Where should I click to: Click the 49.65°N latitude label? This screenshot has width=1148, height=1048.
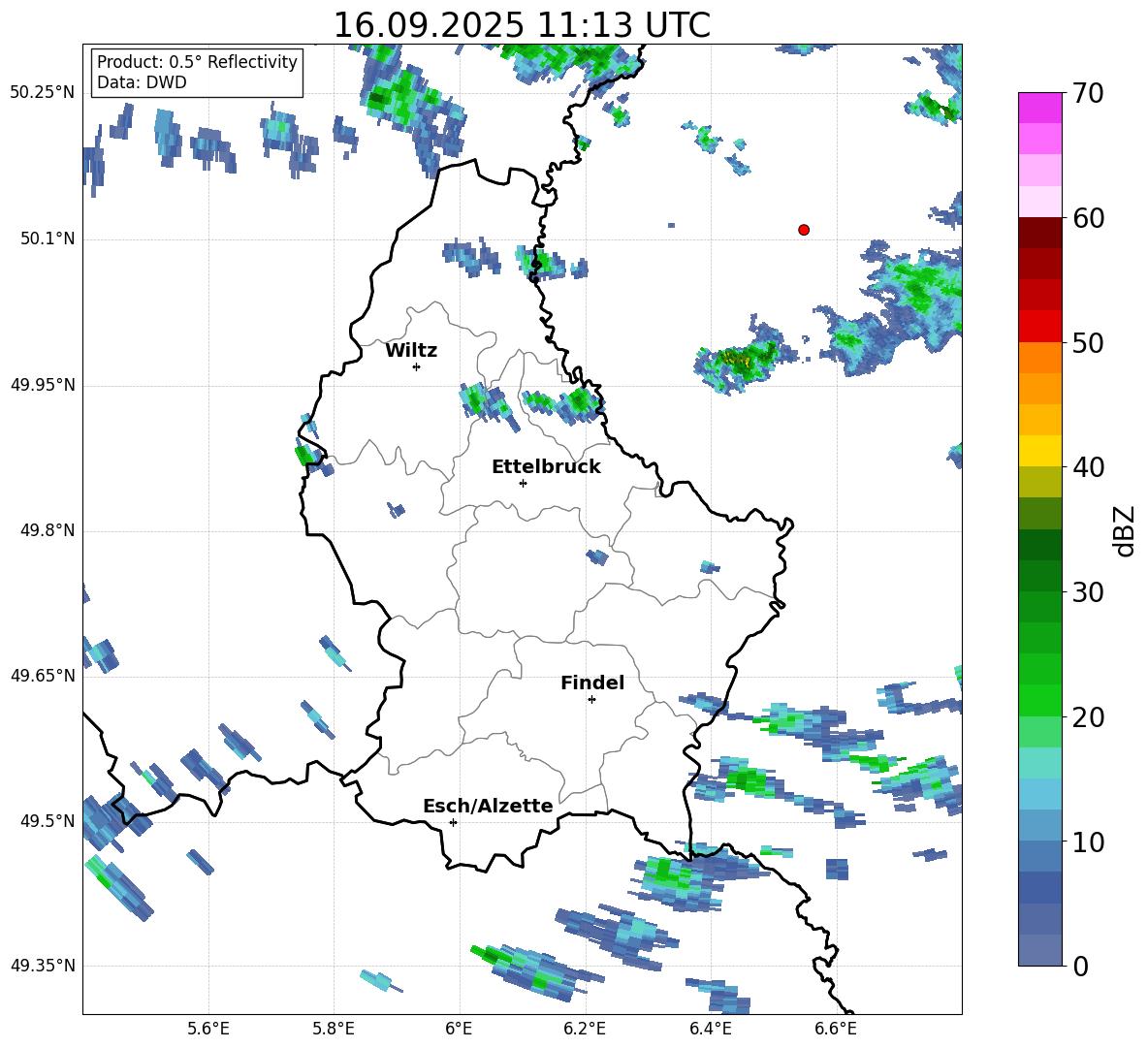coord(43,676)
